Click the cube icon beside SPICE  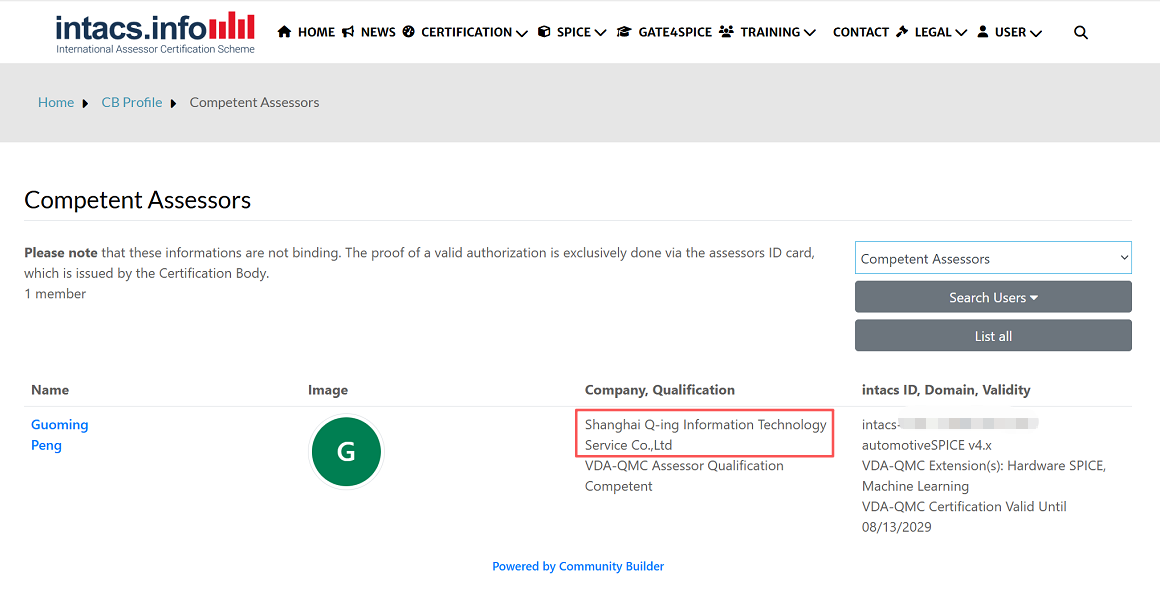coord(544,32)
